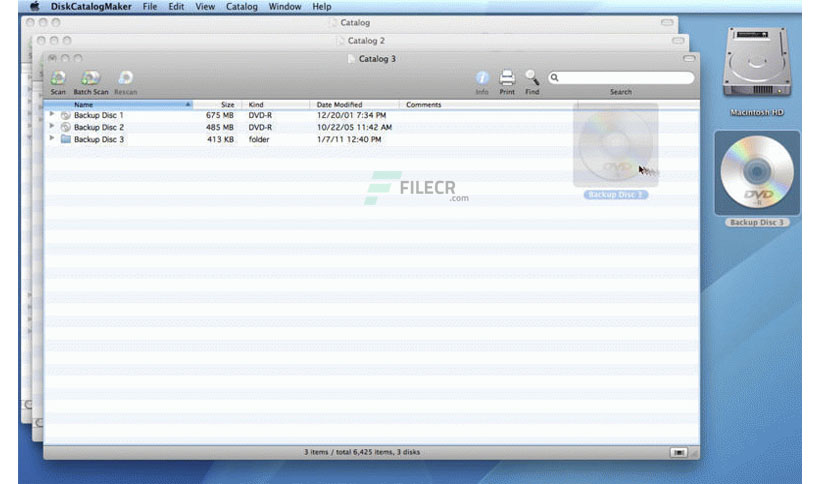Click the 10/22/05 11:42 AM date cell
Image resolution: width=836 pixels, height=484 pixels.
tap(354, 127)
